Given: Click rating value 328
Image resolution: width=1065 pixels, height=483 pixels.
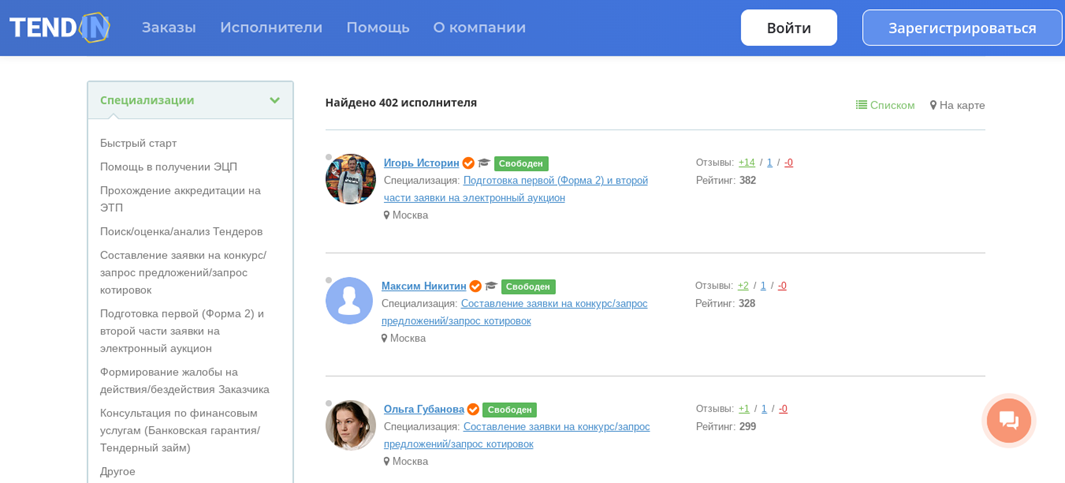Looking at the screenshot, I should pyautogui.click(x=746, y=304).
